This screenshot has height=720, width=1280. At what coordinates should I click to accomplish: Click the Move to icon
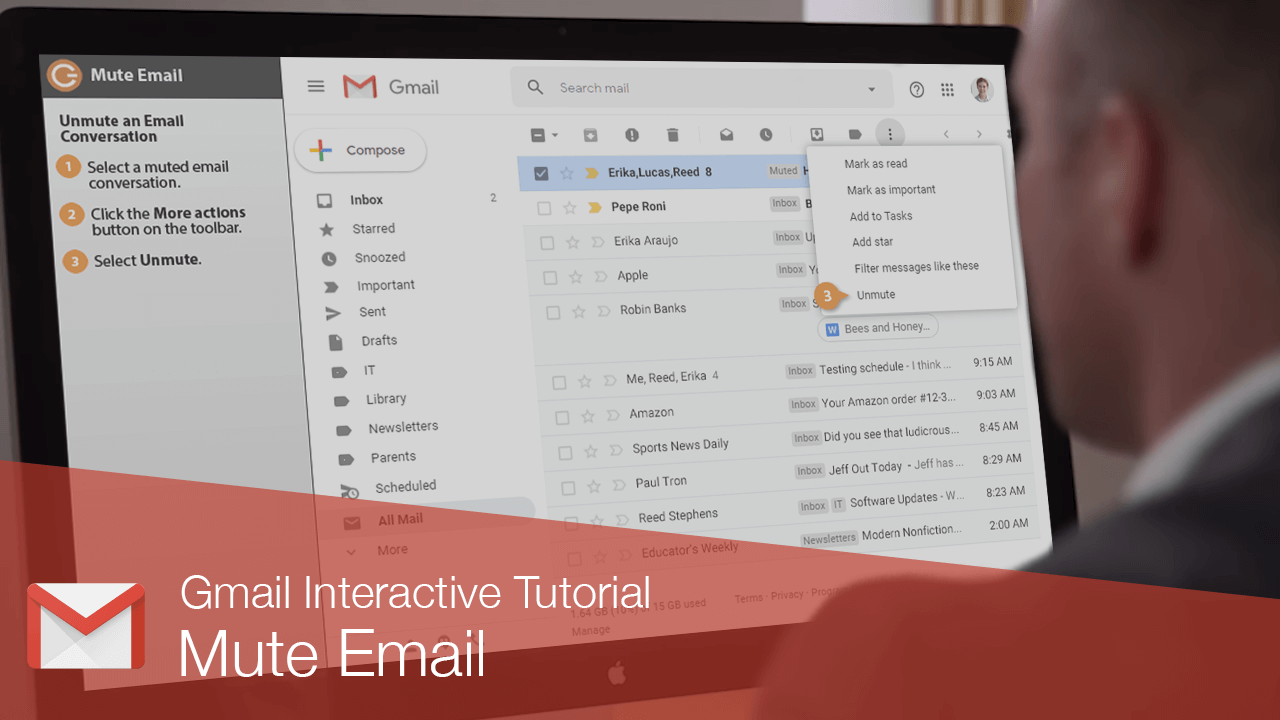tap(816, 134)
